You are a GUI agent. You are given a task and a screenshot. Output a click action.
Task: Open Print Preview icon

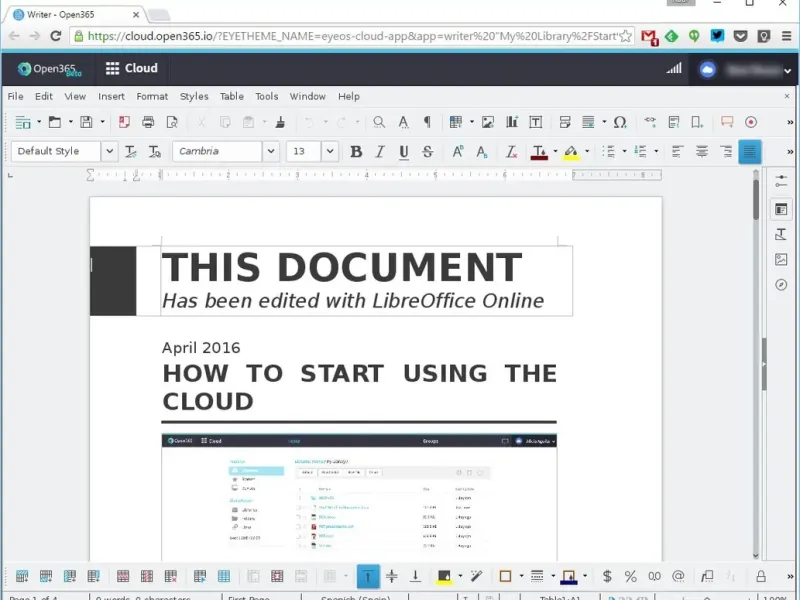coord(172,122)
